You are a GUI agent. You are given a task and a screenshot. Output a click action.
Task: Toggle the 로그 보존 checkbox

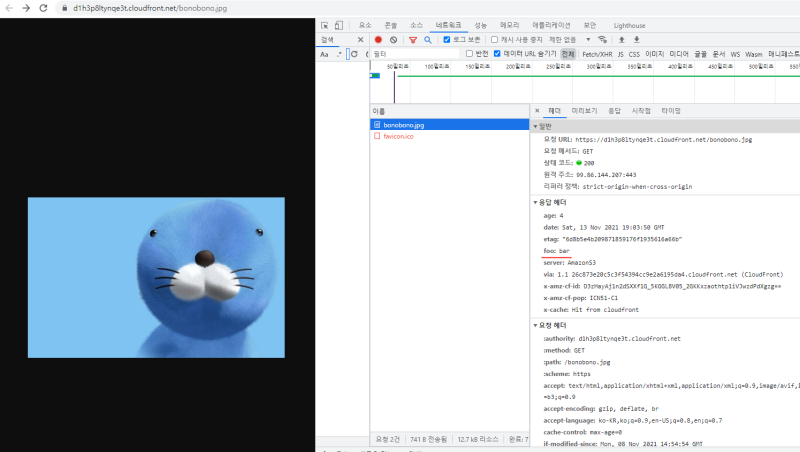pos(447,40)
